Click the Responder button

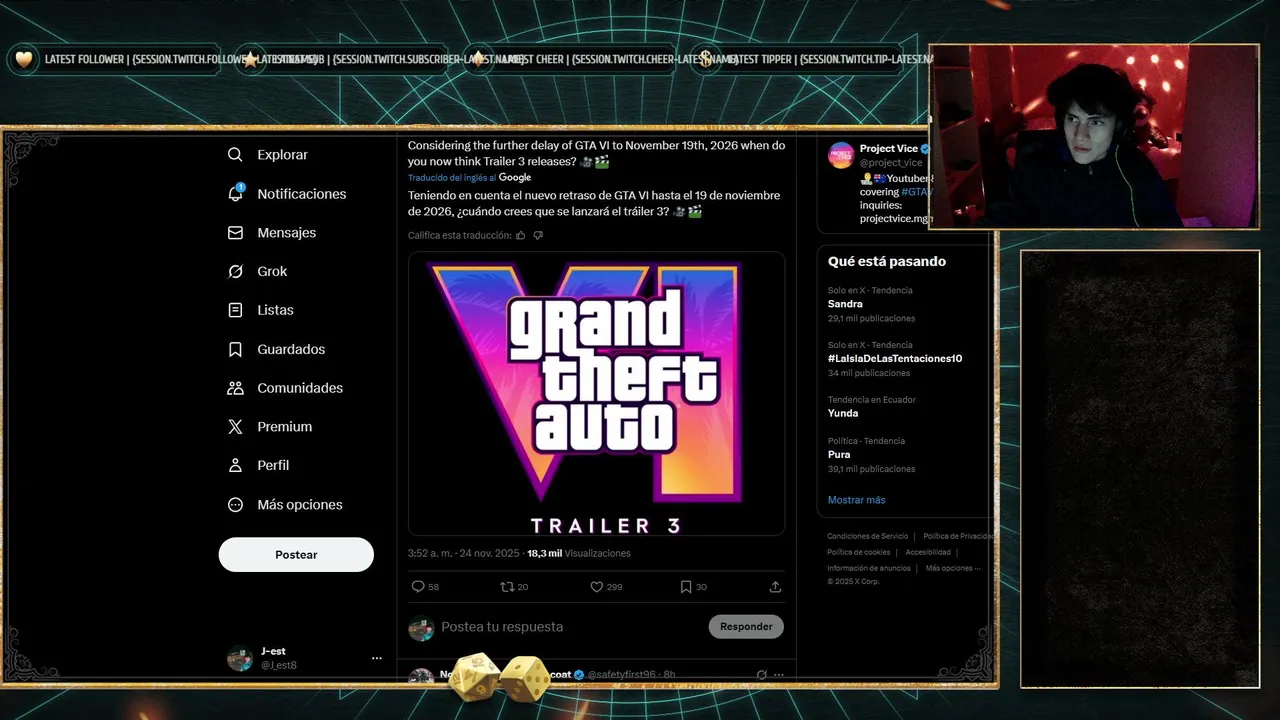pos(746,626)
